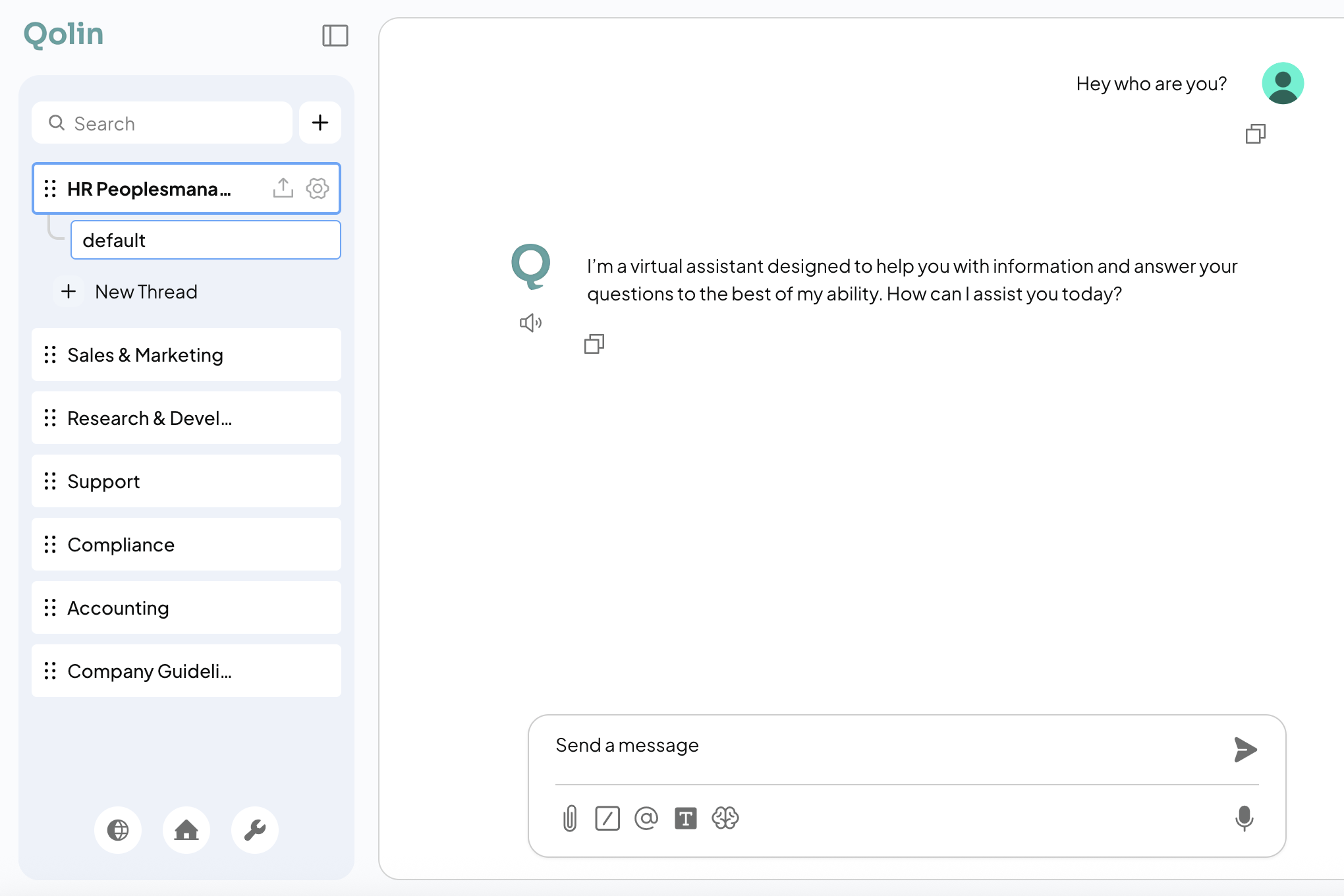This screenshot has width=1344, height=896.
Task: Click the @ mention icon
Action: (x=646, y=818)
